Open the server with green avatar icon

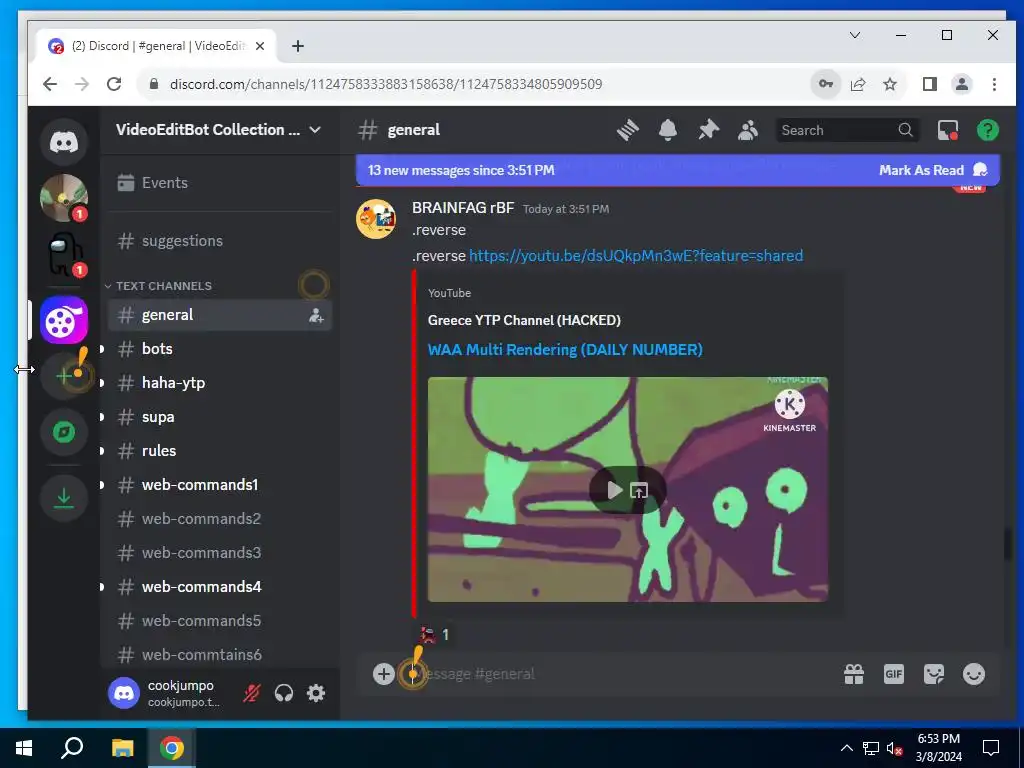64,198
